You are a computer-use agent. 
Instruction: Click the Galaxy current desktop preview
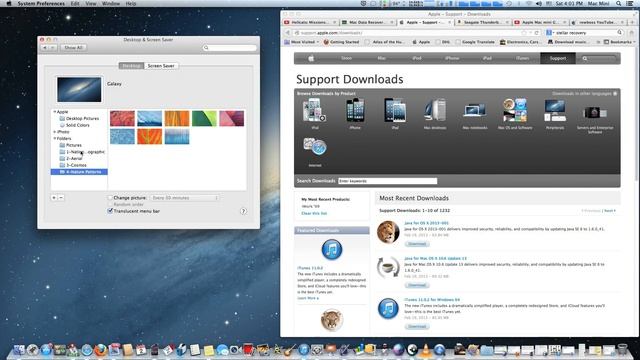pos(79,89)
